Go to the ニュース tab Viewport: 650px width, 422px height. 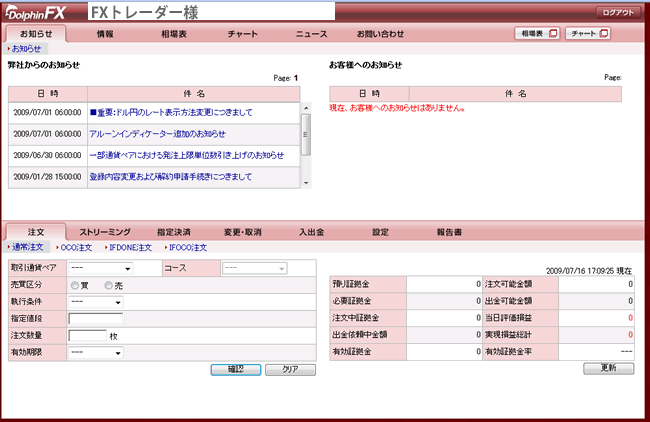click(x=311, y=34)
